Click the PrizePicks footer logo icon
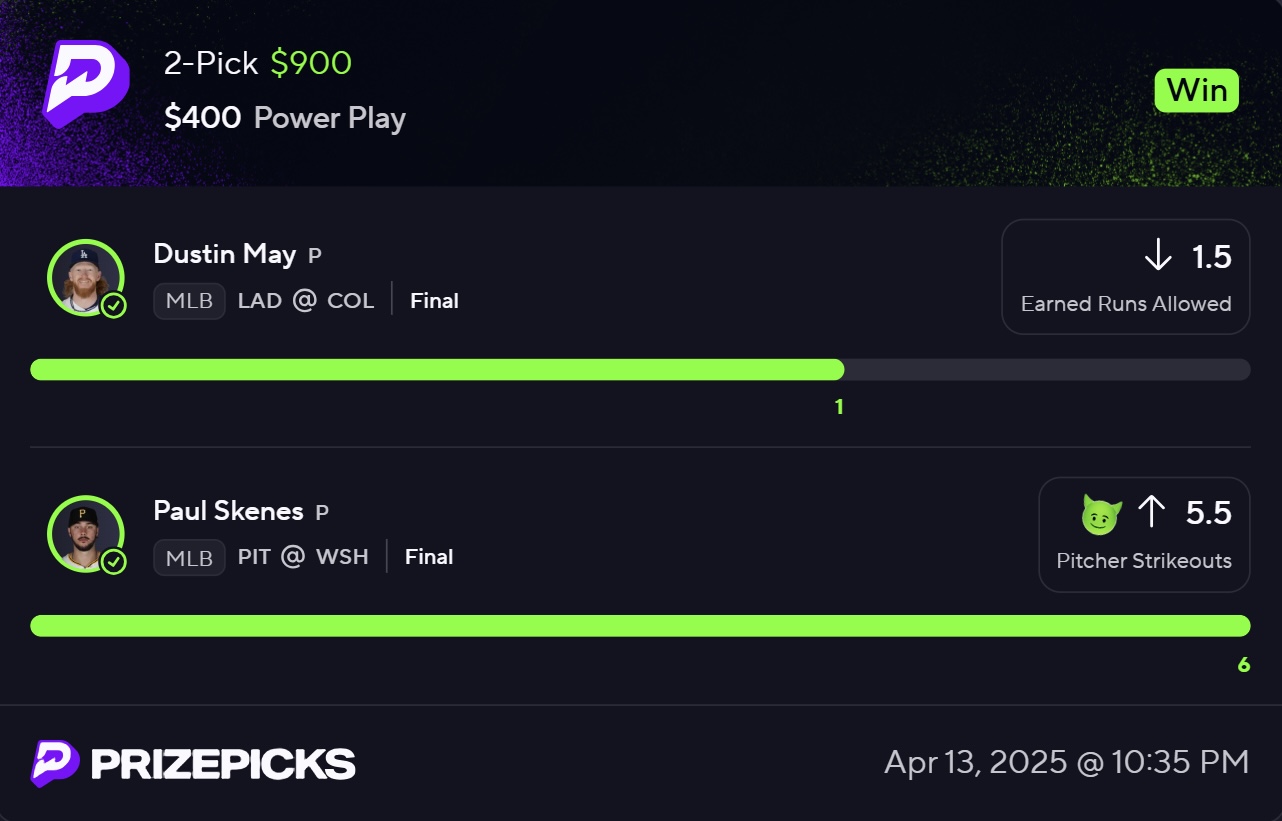 (x=56, y=764)
